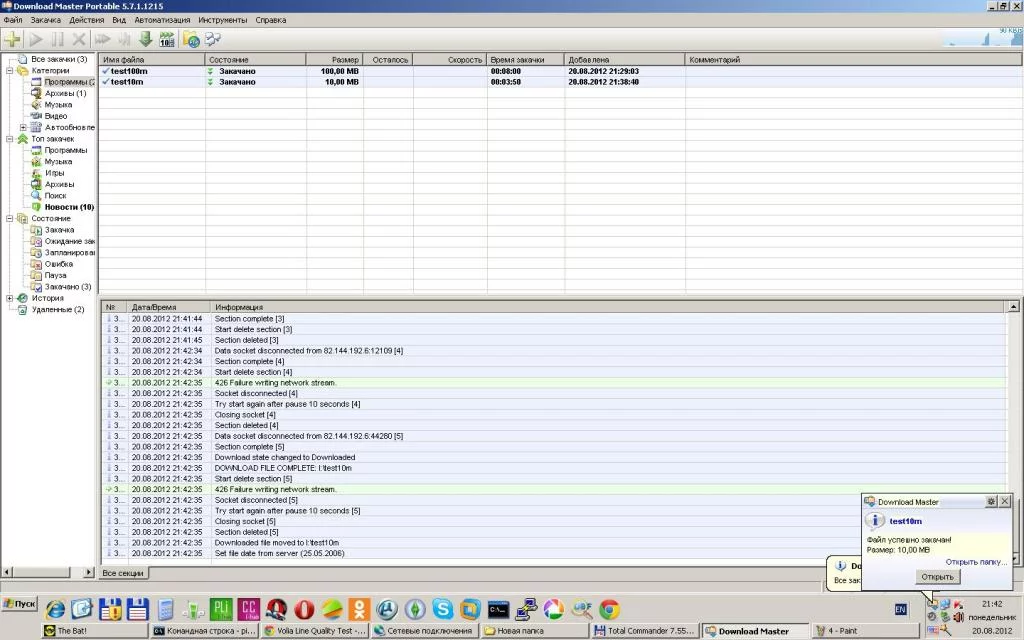
Task: Collapse the Состояние tree branch
Action: [x=10, y=218]
